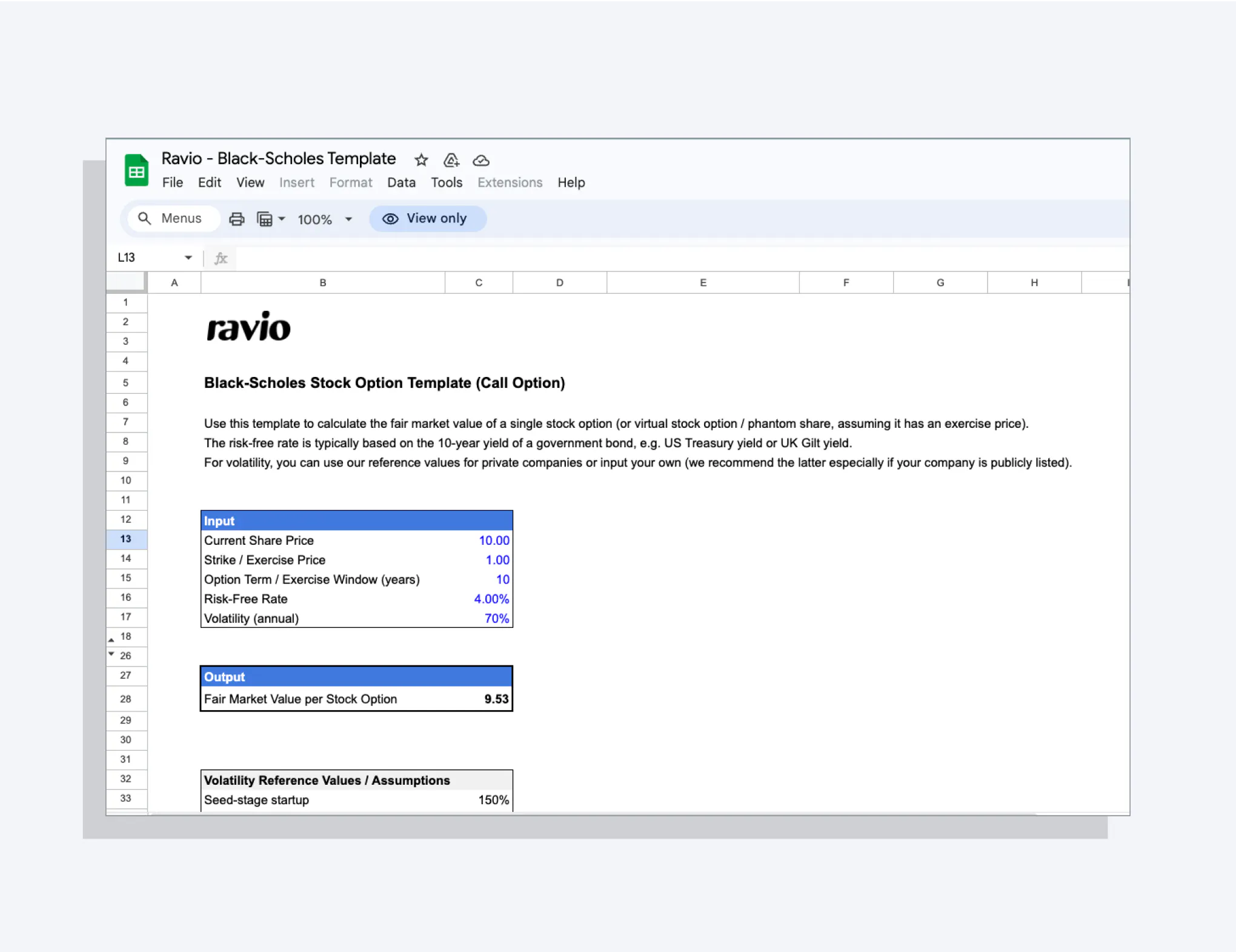Click the Fair Market Value per Stock Option label
This screenshot has width=1236, height=952.
[x=301, y=699]
